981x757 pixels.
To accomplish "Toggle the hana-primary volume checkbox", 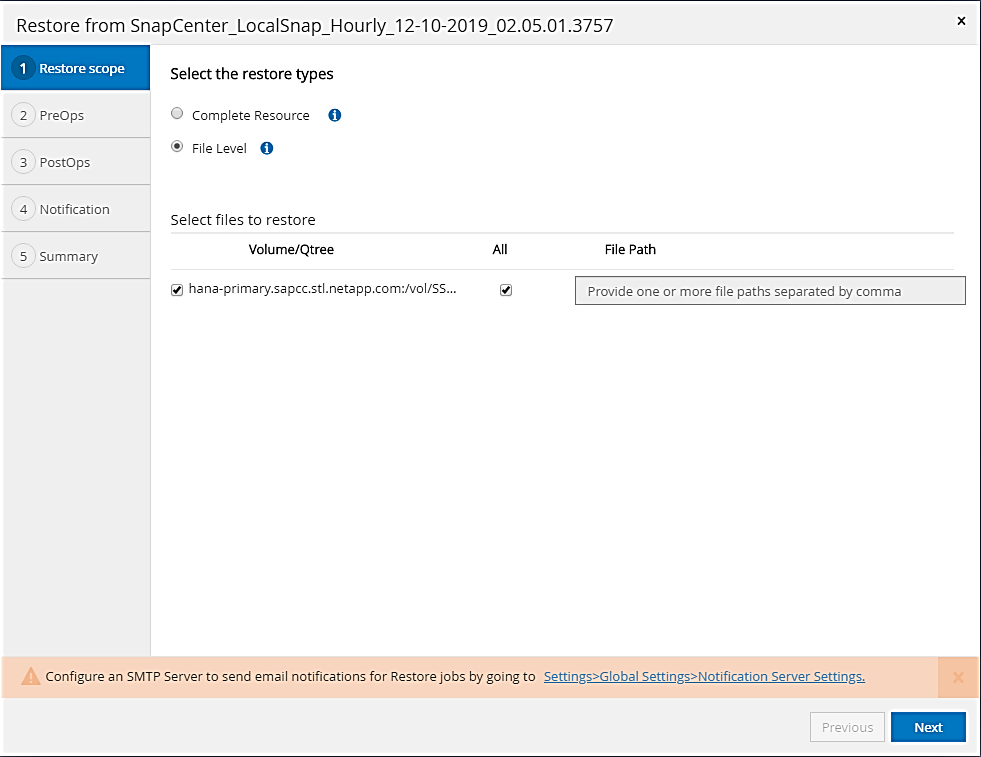I will [177, 290].
